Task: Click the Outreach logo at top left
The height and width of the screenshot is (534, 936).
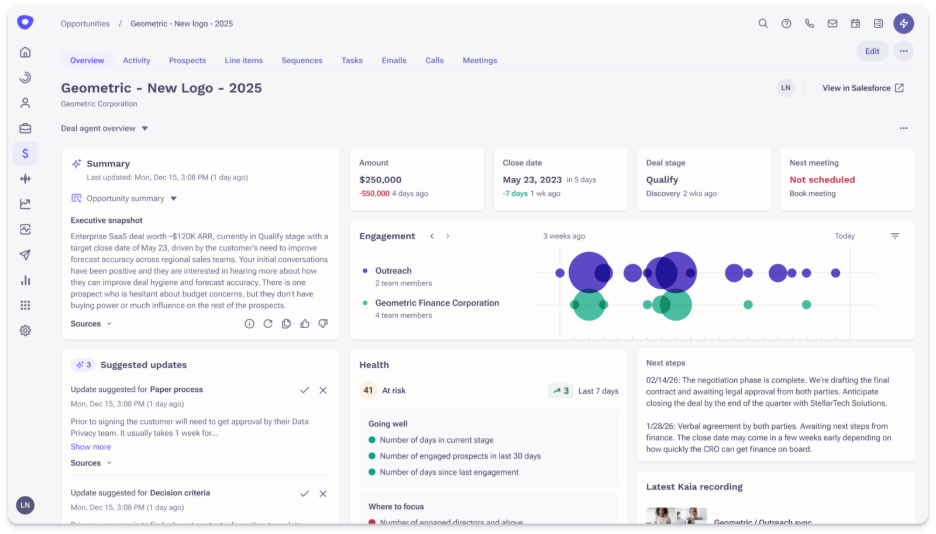Action: point(25,23)
